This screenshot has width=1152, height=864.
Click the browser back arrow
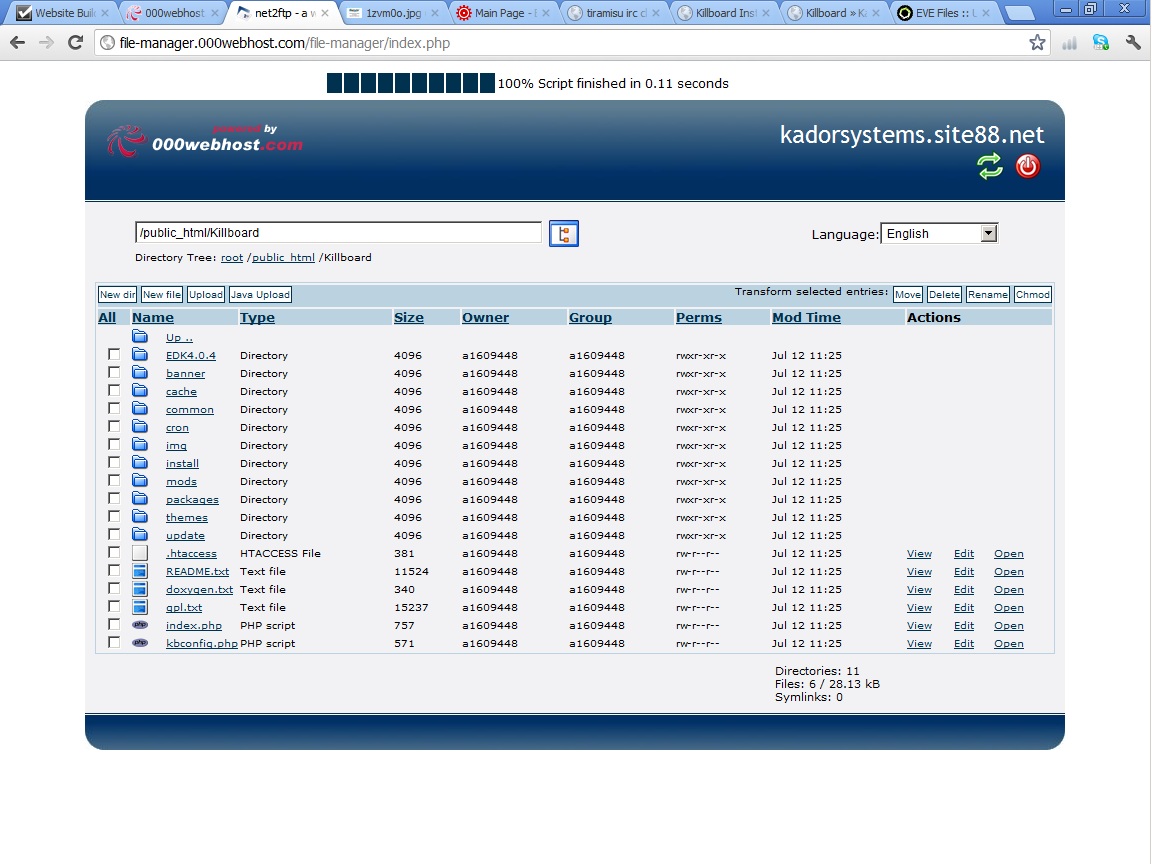17,43
